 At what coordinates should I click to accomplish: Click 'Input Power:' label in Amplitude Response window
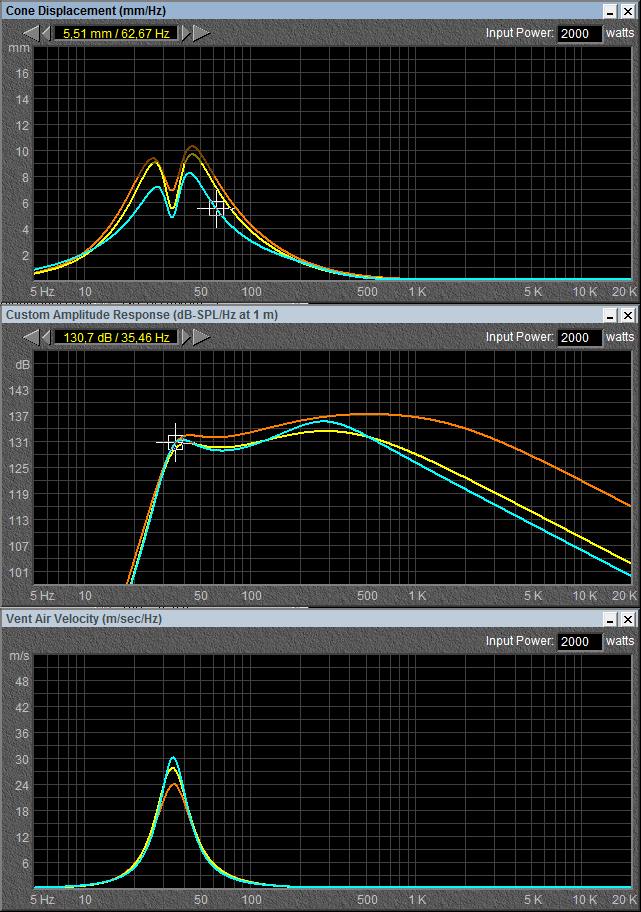pyautogui.click(x=519, y=337)
